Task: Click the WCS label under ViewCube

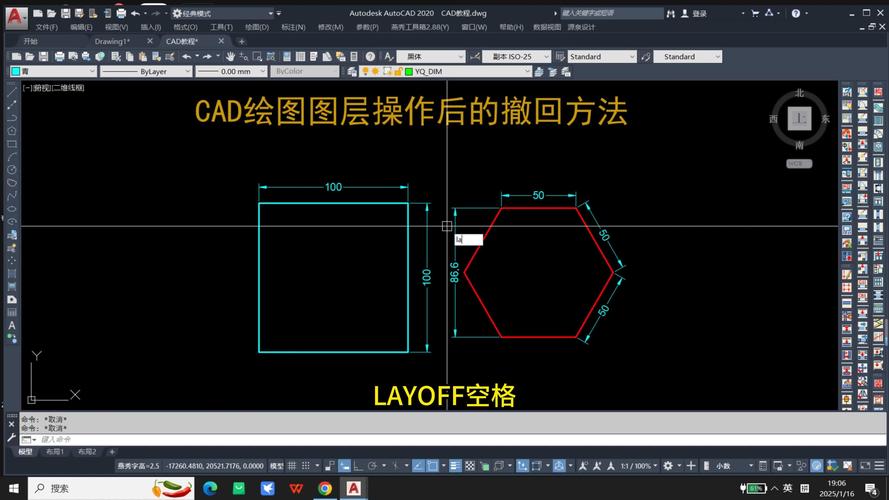Action: (x=799, y=163)
